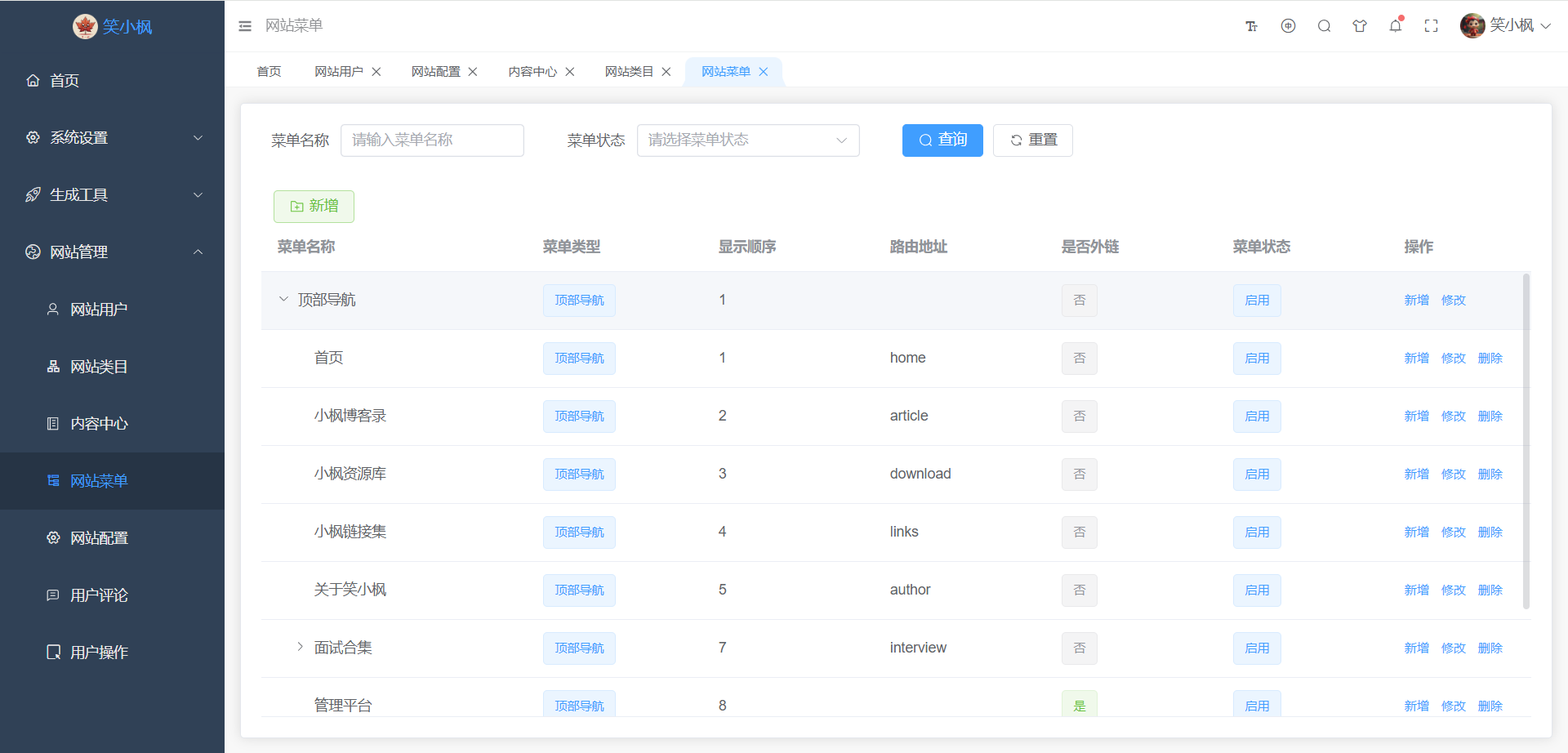Collapse the 网站管理 sidebar menu
Viewport: 1568px width, 753px height.
click(198, 252)
